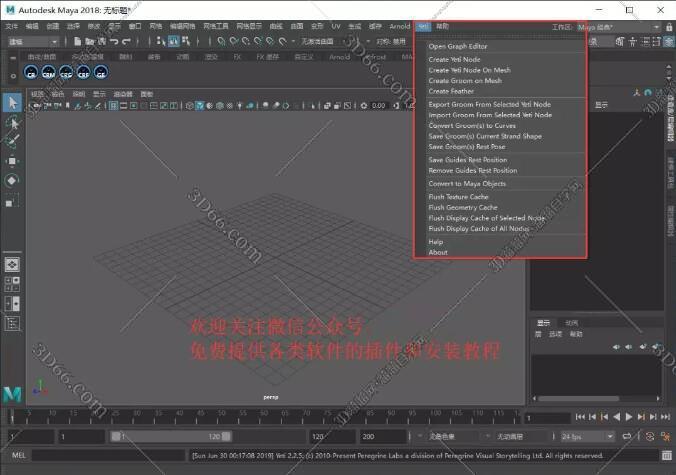Switch MEL command line language
This screenshot has width=676, height=475.
tap(19, 455)
